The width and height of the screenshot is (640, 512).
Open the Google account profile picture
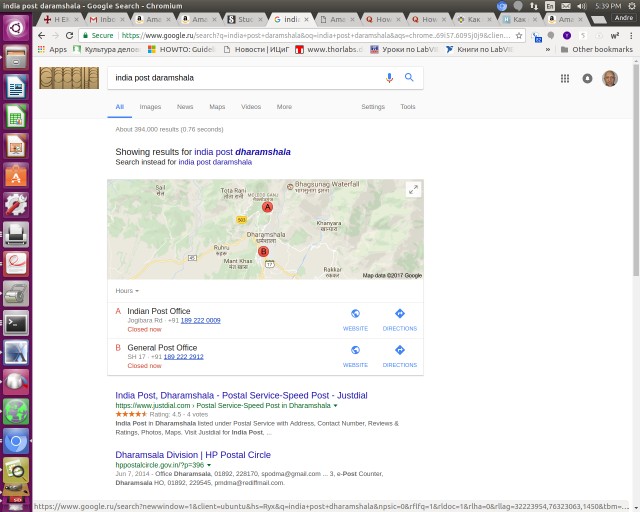[x=610, y=78]
